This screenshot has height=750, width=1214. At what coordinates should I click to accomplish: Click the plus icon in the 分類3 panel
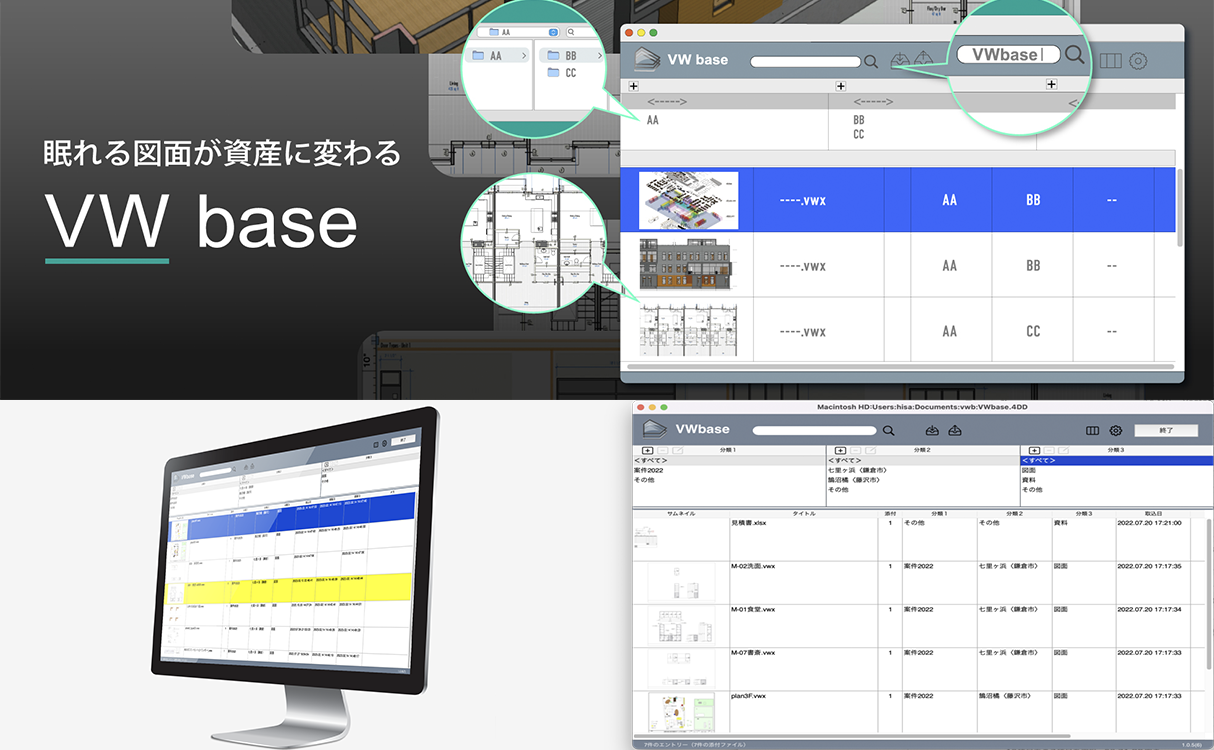[x=1034, y=451]
